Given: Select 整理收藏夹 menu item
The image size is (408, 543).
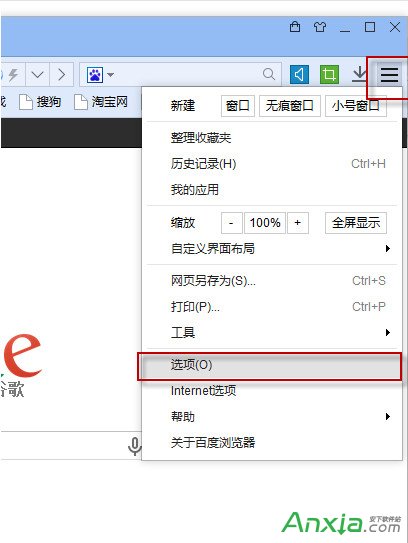Looking at the screenshot, I should point(272,138).
